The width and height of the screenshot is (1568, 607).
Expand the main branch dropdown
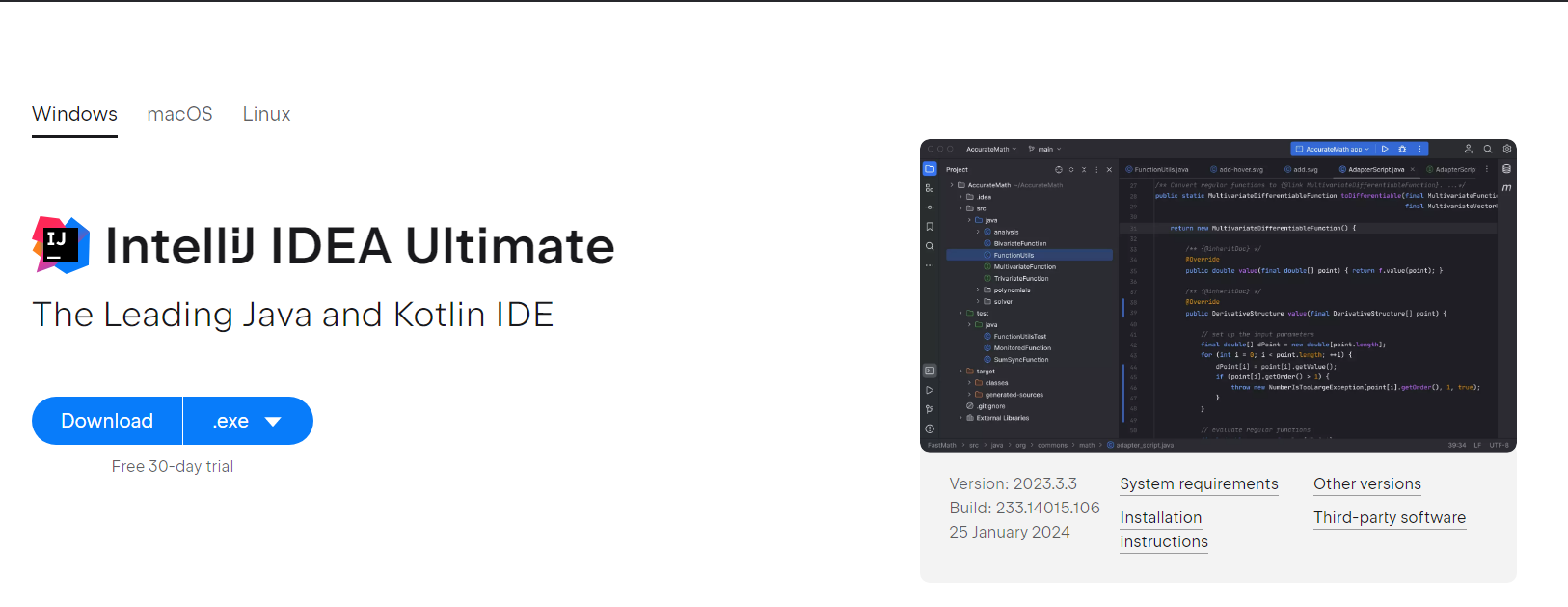(x=1045, y=150)
